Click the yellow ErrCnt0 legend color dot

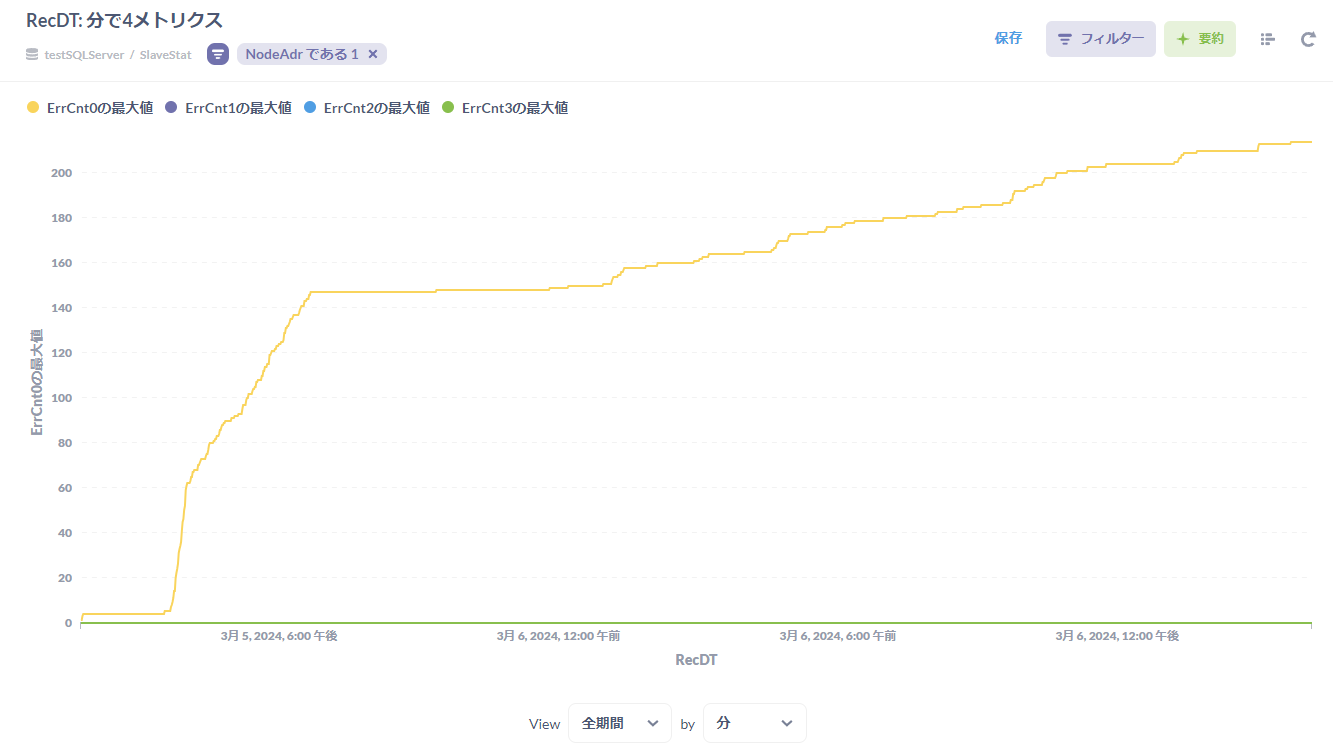coord(33,108)
